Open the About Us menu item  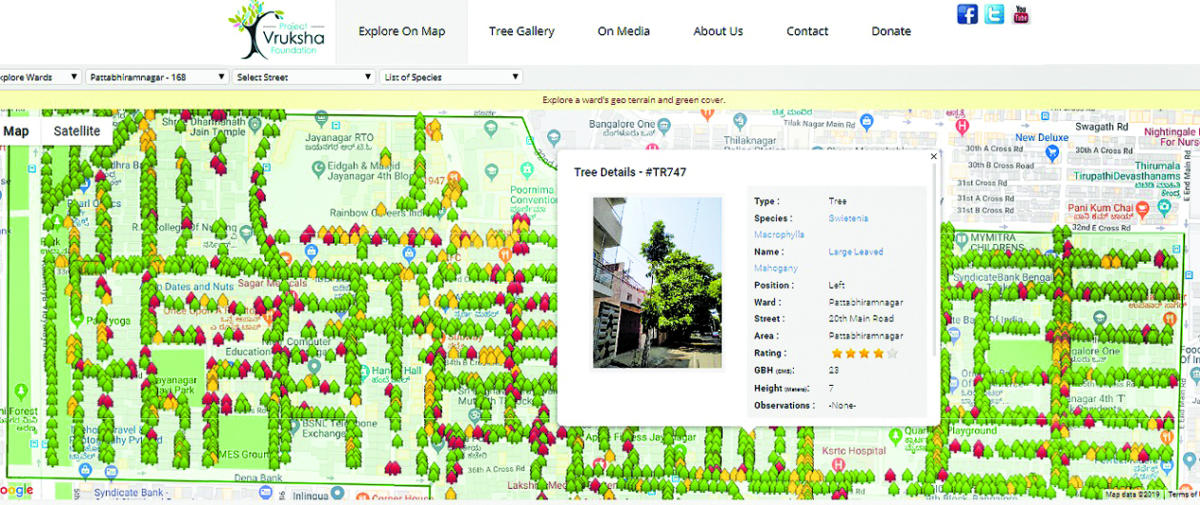tap(718, 31)
